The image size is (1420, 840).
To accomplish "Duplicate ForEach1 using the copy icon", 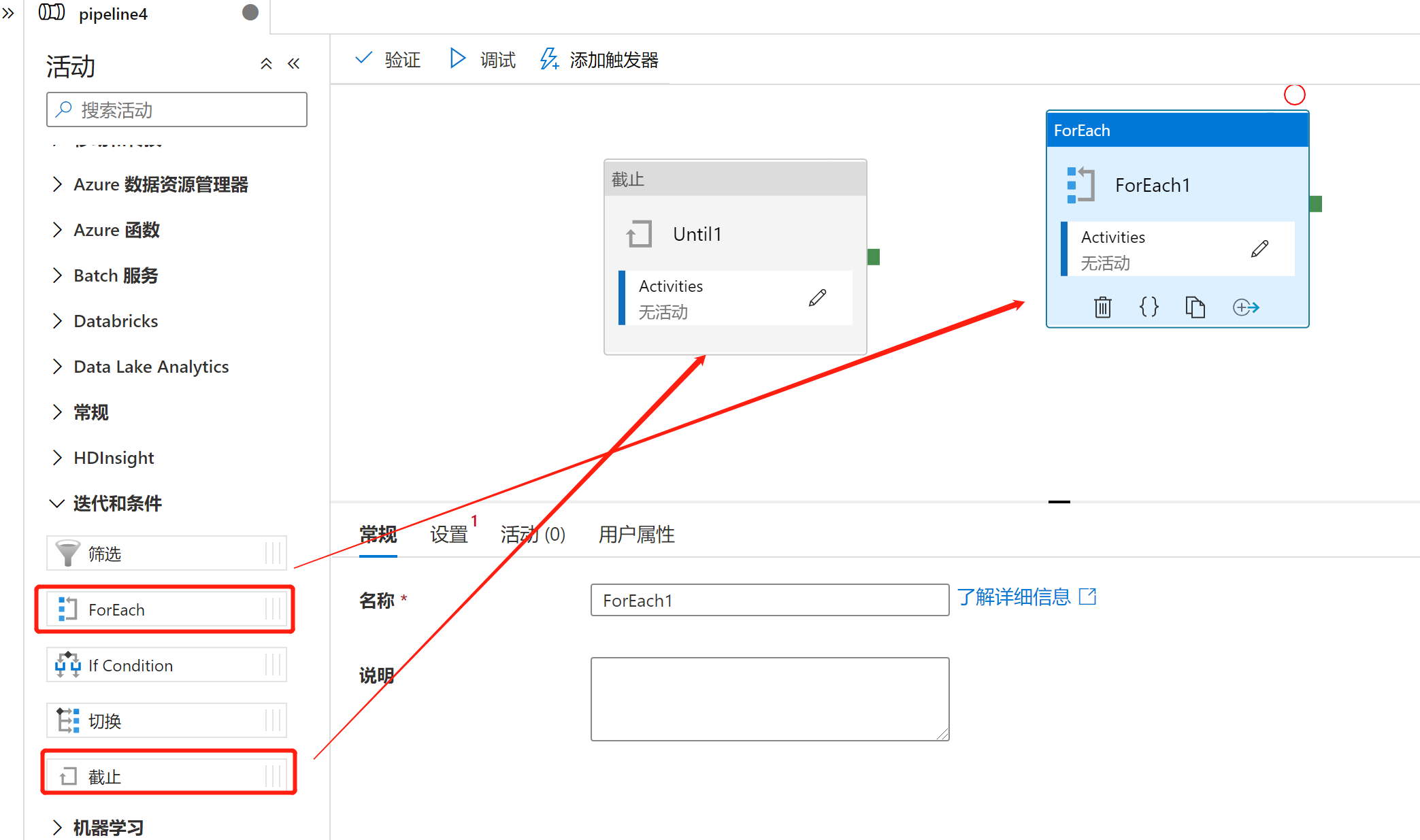I will tap(1195, 307).
